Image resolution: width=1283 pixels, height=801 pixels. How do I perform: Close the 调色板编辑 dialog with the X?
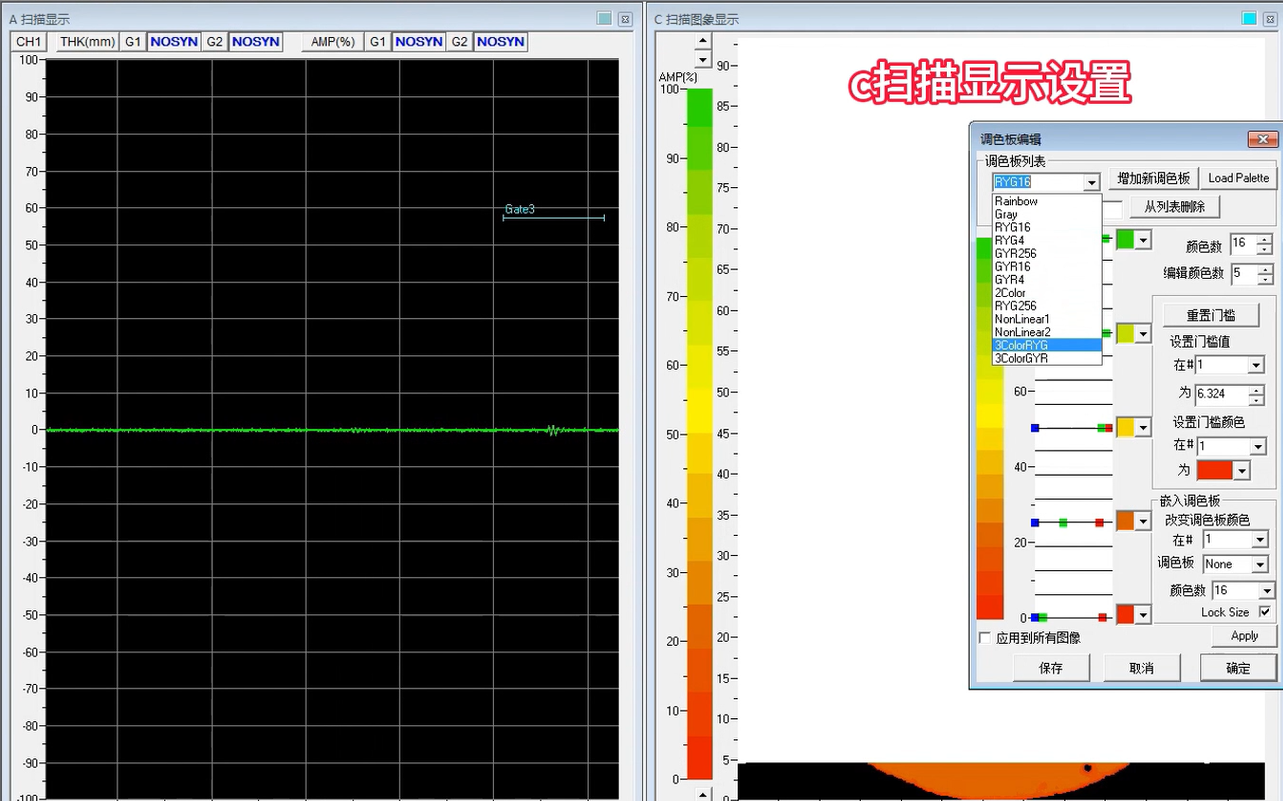[1264, 140]
